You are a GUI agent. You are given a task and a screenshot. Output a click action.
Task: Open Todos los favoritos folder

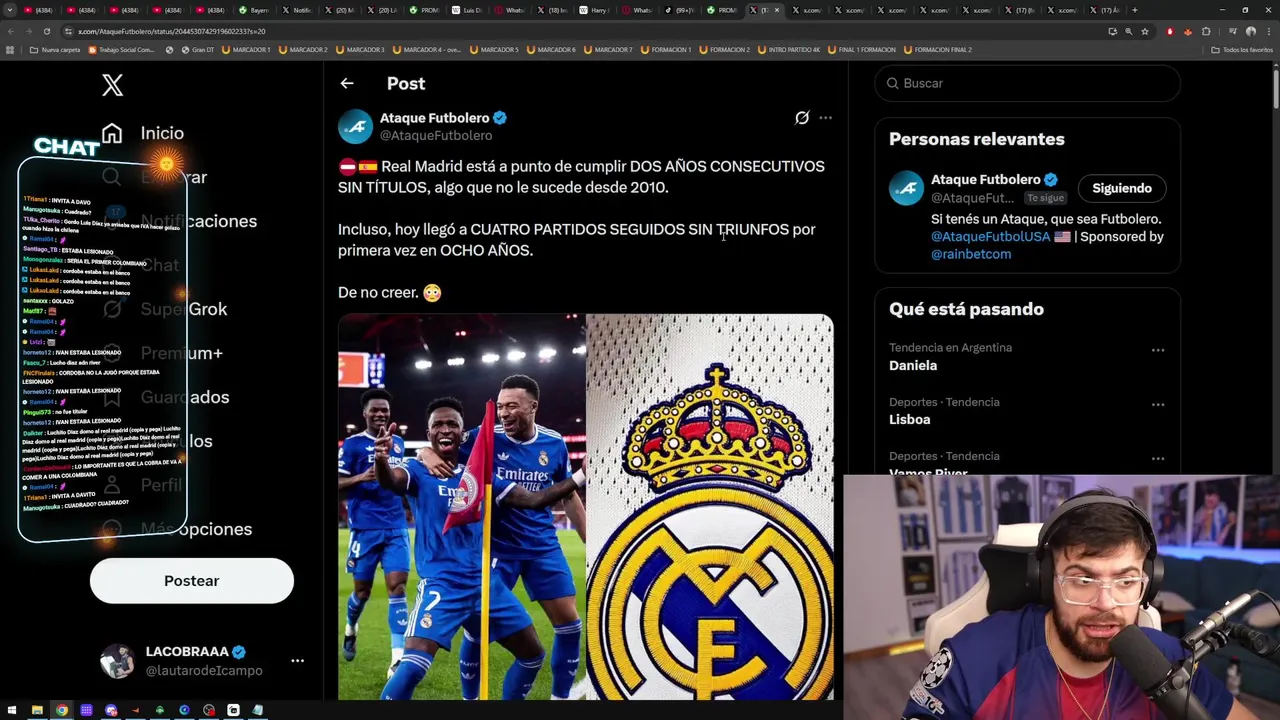tap(1243, 50)
